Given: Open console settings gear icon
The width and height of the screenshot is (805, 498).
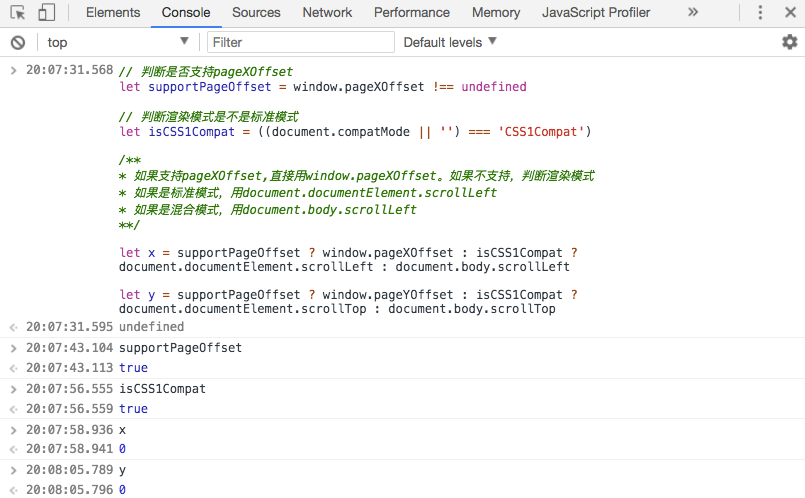Looking at the screenshot, I should point(790,42).
